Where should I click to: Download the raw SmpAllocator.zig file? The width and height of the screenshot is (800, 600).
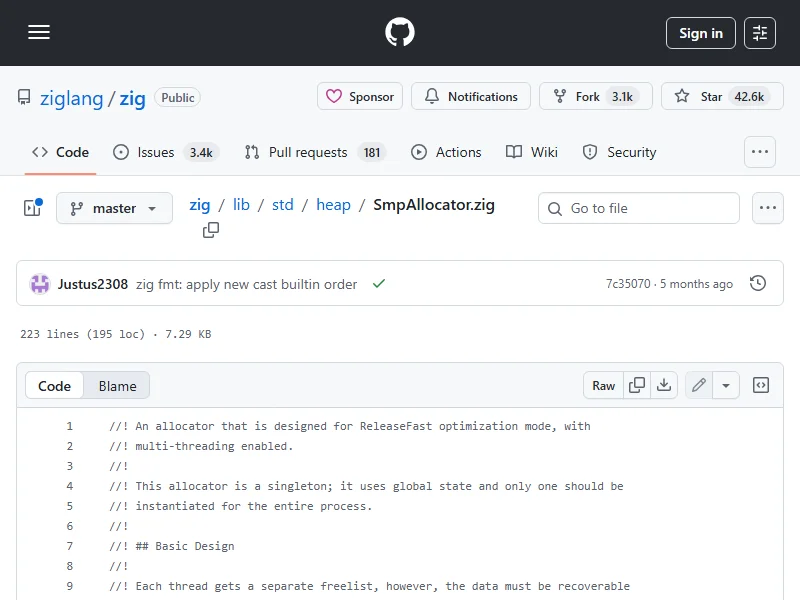tap(663, 385)
